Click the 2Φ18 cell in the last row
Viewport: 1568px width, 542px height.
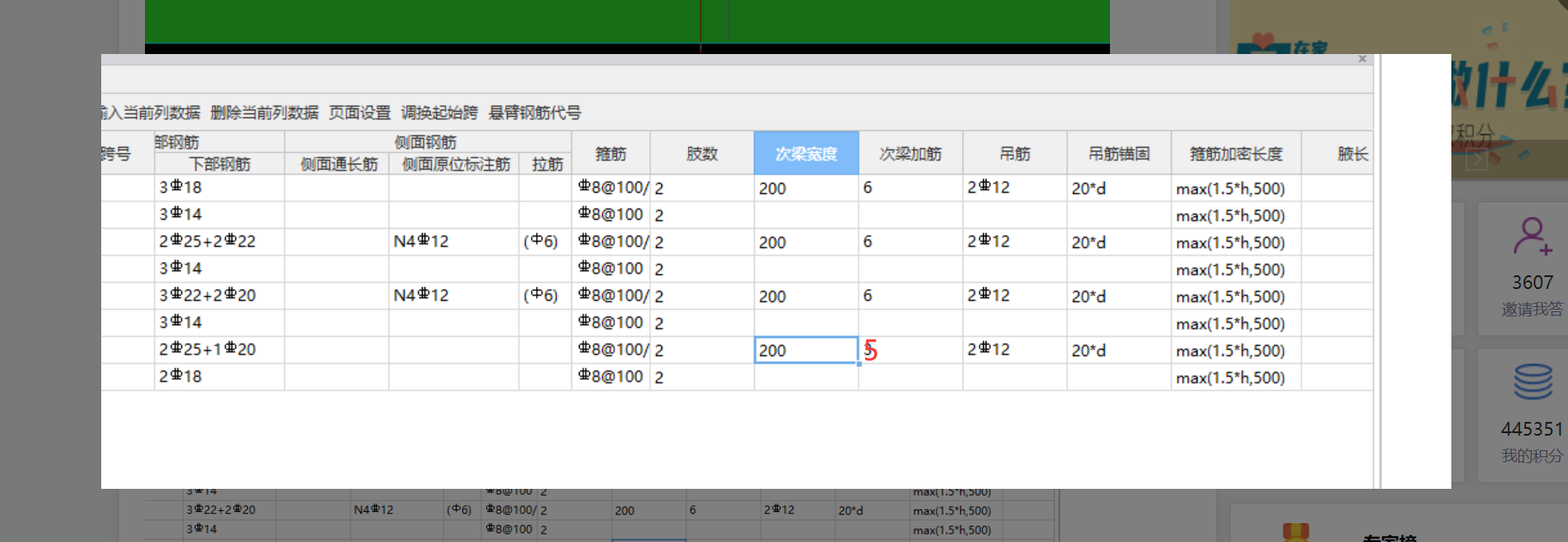(x=220, y=376)
